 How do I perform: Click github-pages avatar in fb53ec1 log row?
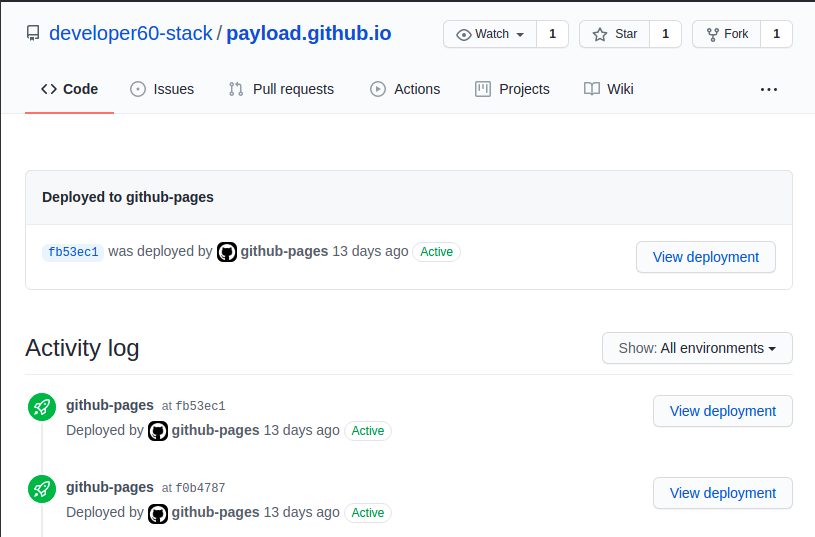click(158, 431)
